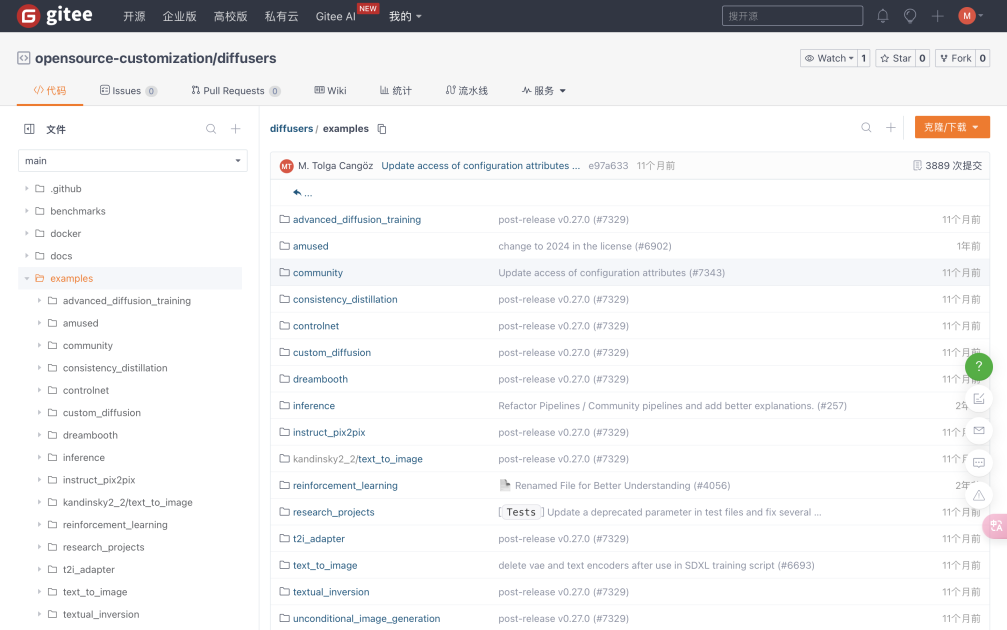Open the dreambooth folder in file list
The width and height of the screenshot is (1007, 630).
pos(320,379)
